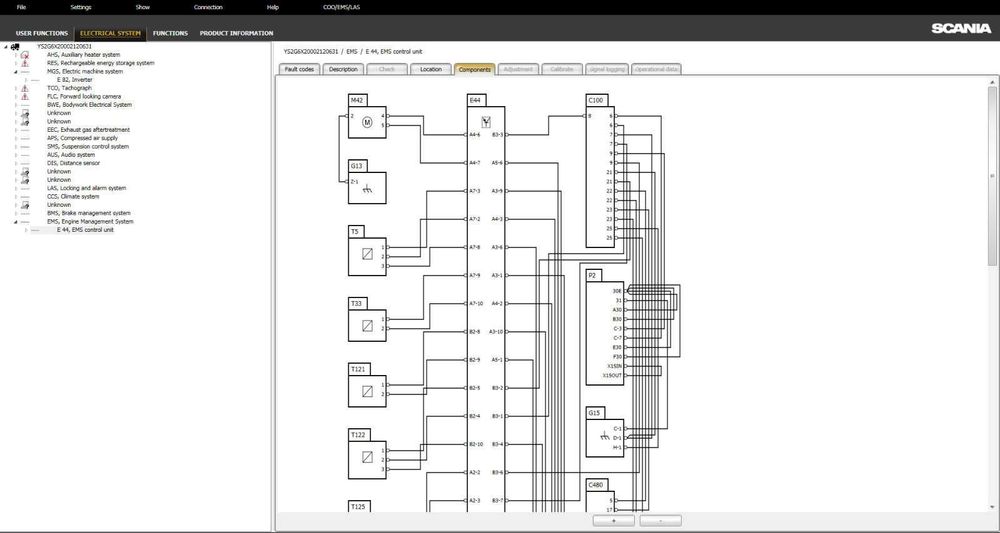Screen dimensions: 1000x533
Task: Click the P2 component label in the diagram
Action: click(x=593, y=275)
